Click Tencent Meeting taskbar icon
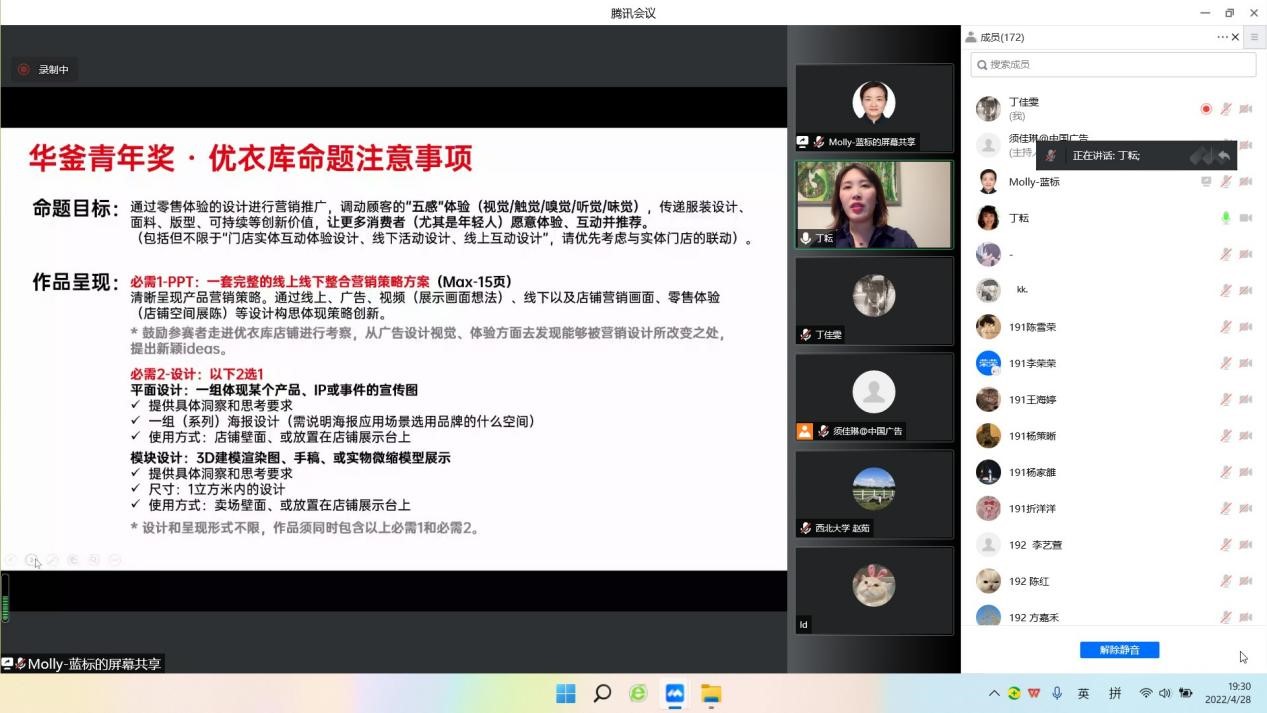Screen dimensions: 1267x713 [674, 693]
